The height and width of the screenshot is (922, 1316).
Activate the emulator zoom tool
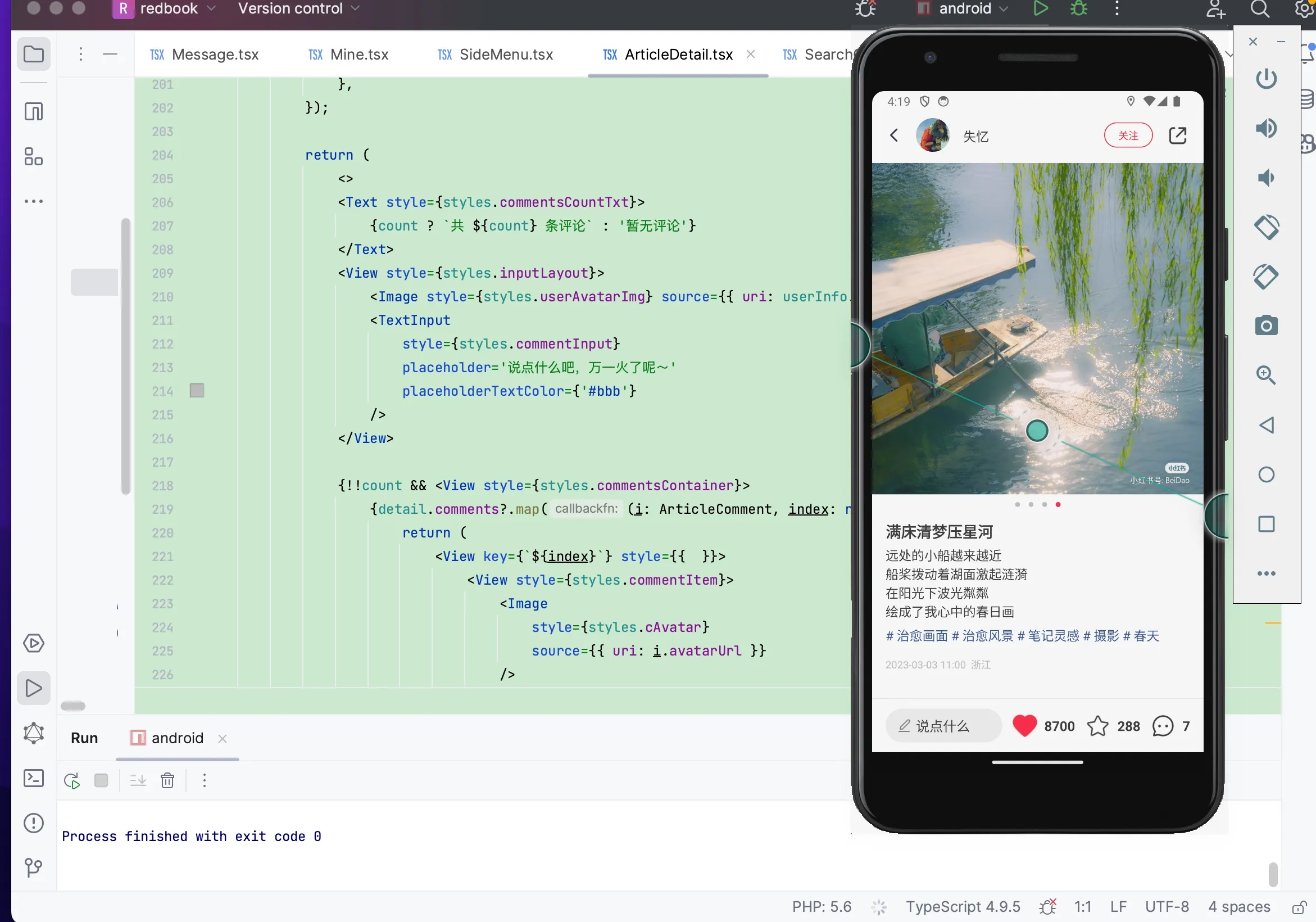point(1266,375)
